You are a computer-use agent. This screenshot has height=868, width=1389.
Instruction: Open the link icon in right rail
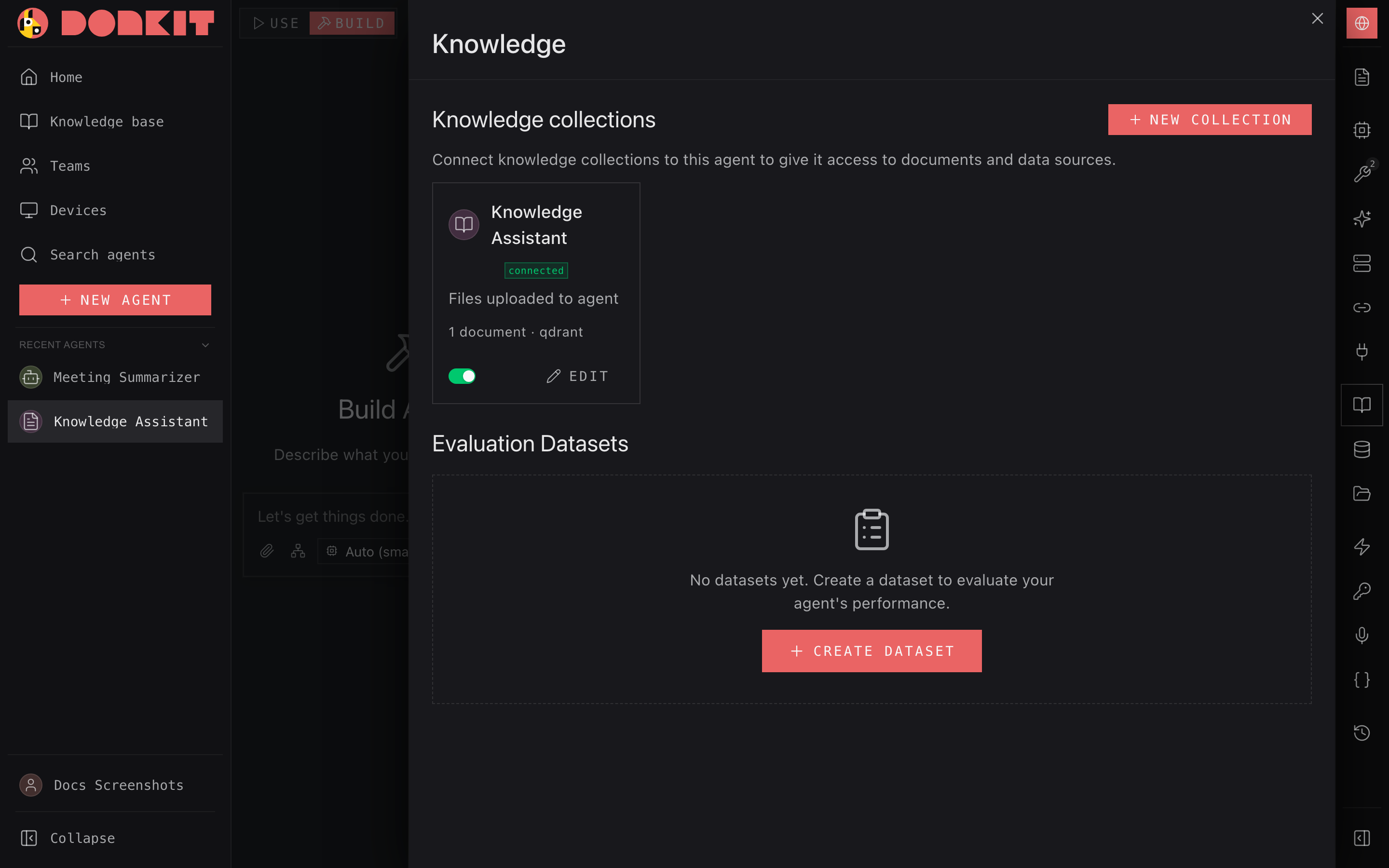(x=1362, y=308)
